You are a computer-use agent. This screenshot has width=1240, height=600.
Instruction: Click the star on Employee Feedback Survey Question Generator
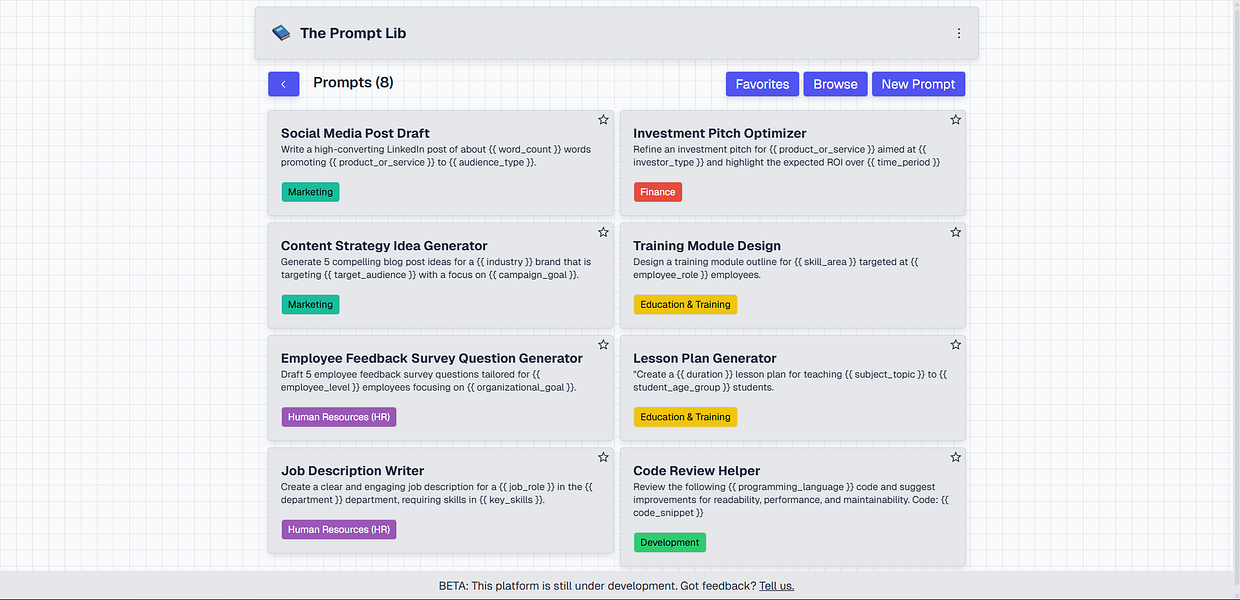(603, 344)
